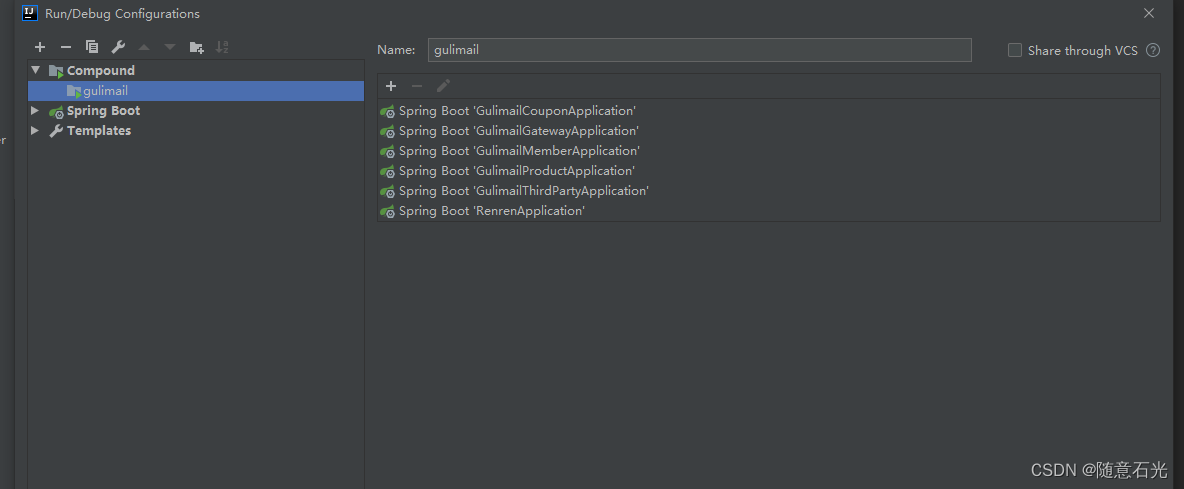Collapse the Compound tree node
The width and height of the screenshot is (1184, 489).
pyautogui.click(x=35, y=70)
